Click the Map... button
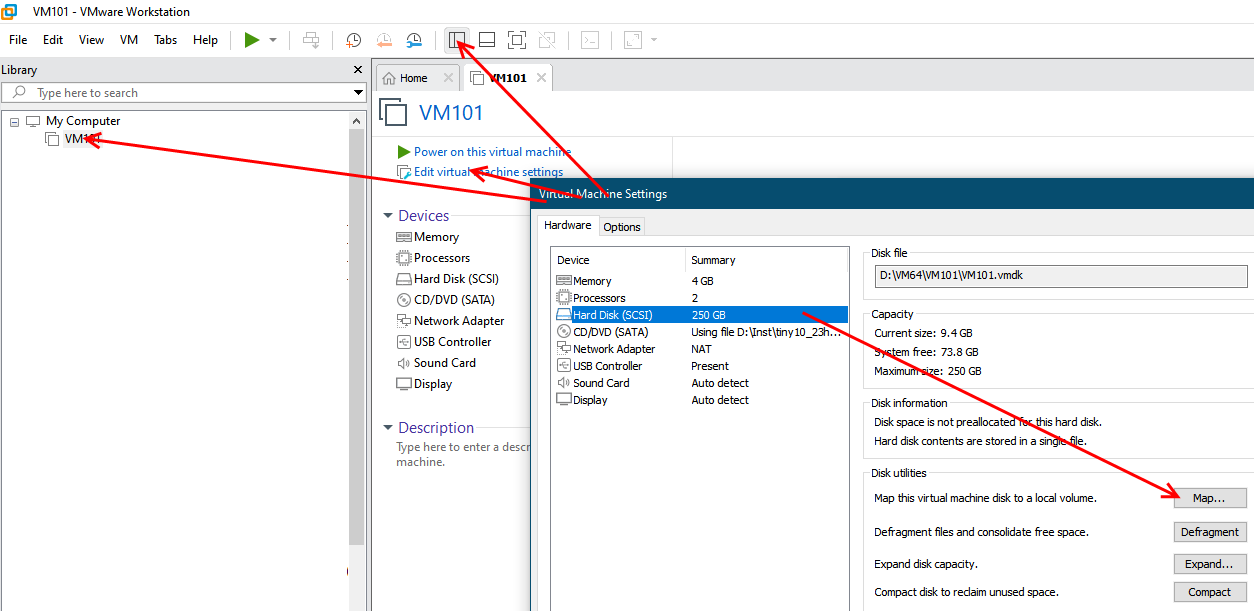Screen dimensions: 1254x611 pyautogui.click(x=1210, y=498)
